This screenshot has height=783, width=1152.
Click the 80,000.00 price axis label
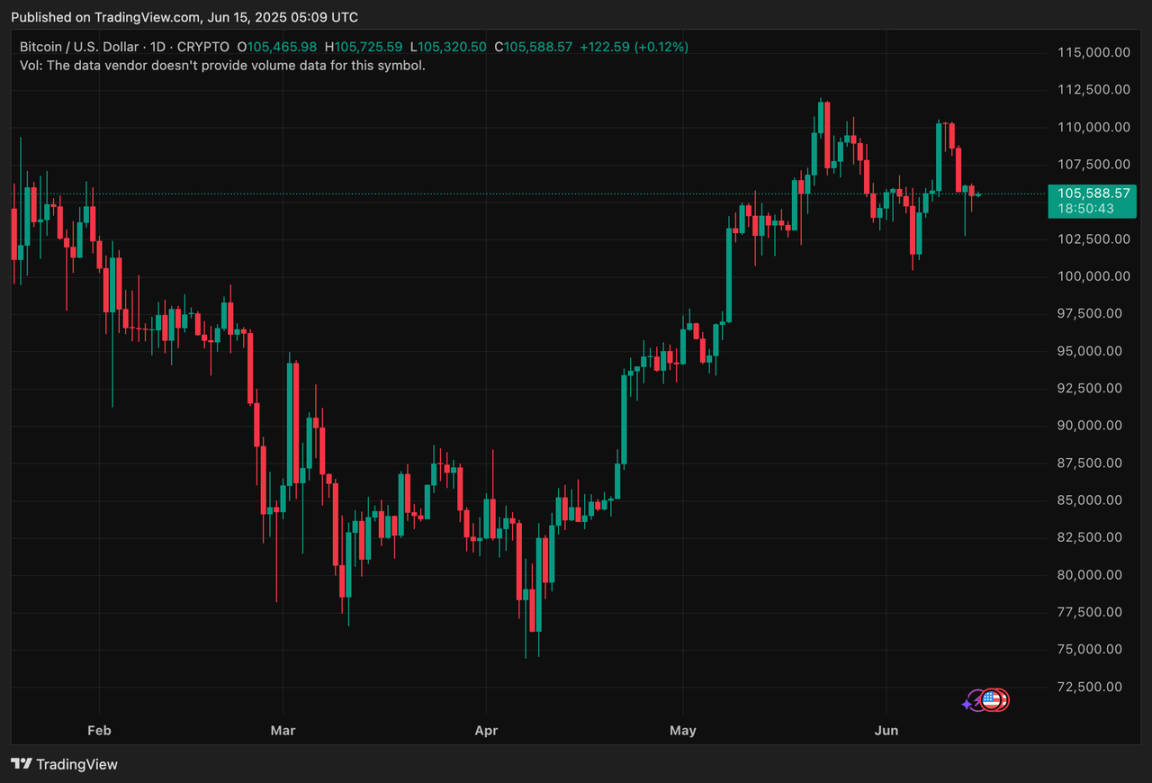(1090, 575)
